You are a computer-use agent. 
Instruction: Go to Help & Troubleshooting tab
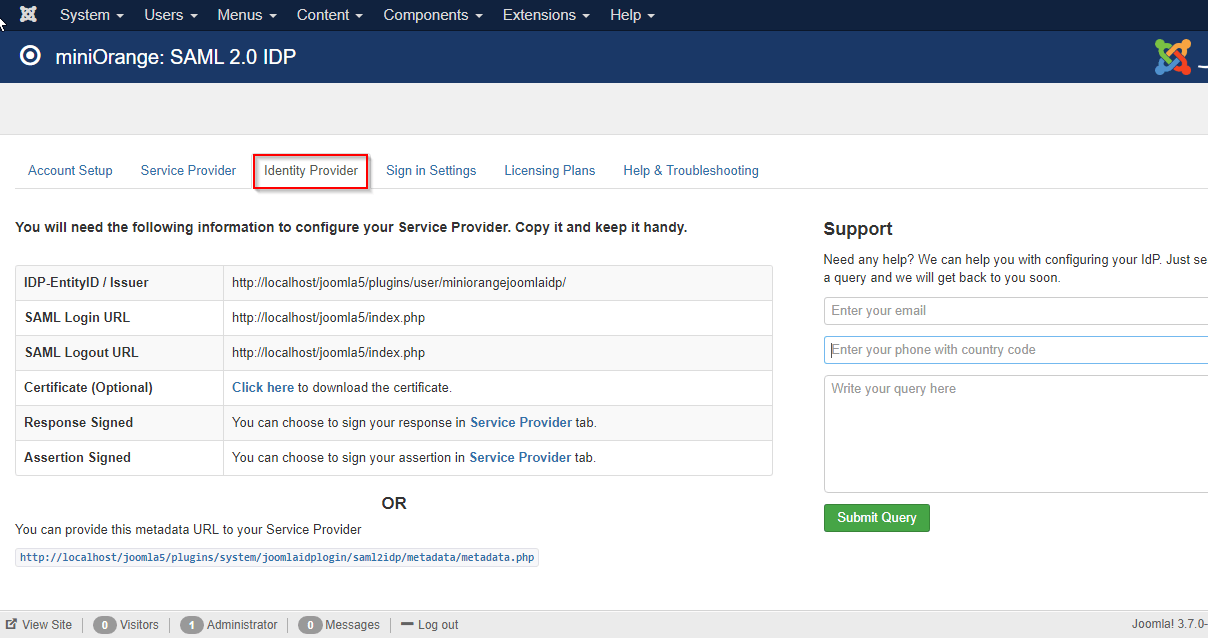[x=691, y=171]
